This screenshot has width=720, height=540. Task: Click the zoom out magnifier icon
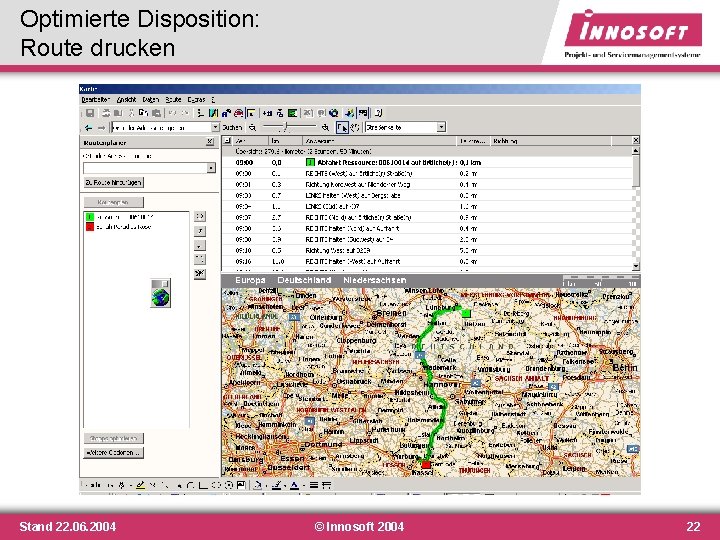click(252, 127)
